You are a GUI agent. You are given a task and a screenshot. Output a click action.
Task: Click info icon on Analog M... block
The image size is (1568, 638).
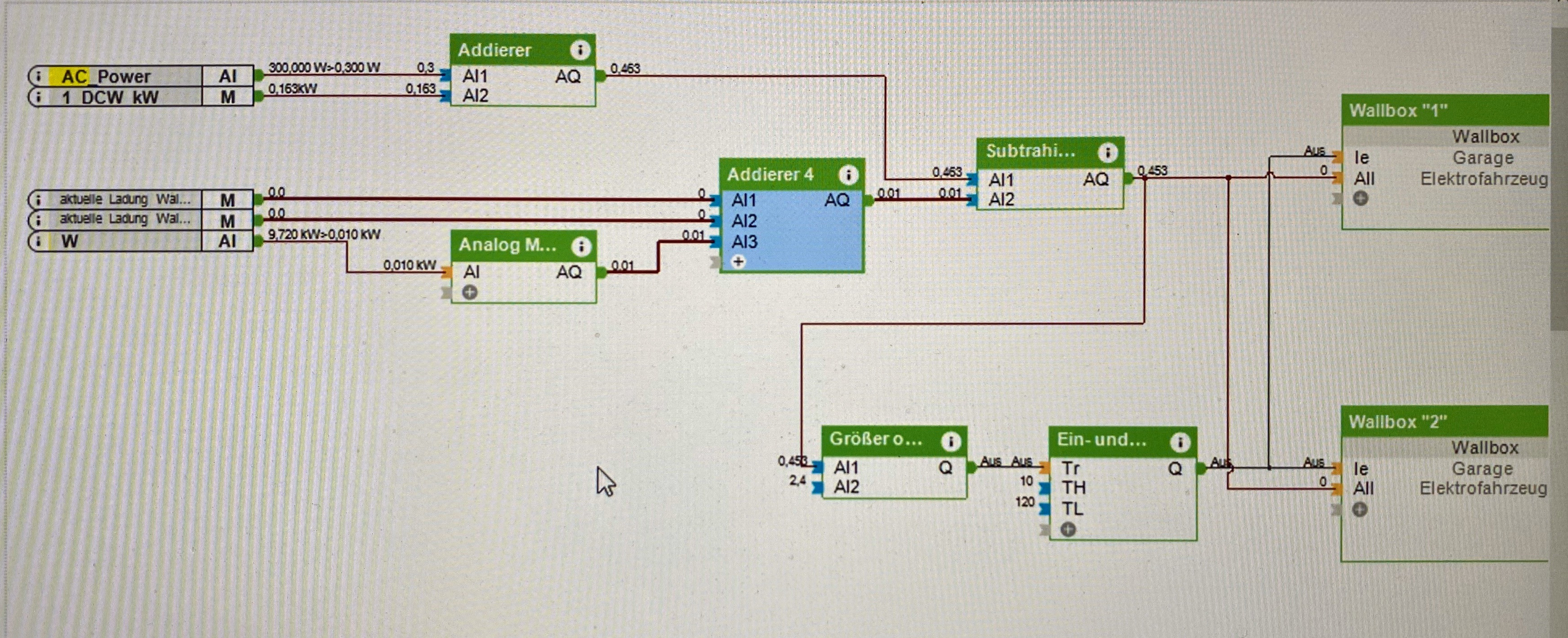pyautogui.click(x=581, y=246)
